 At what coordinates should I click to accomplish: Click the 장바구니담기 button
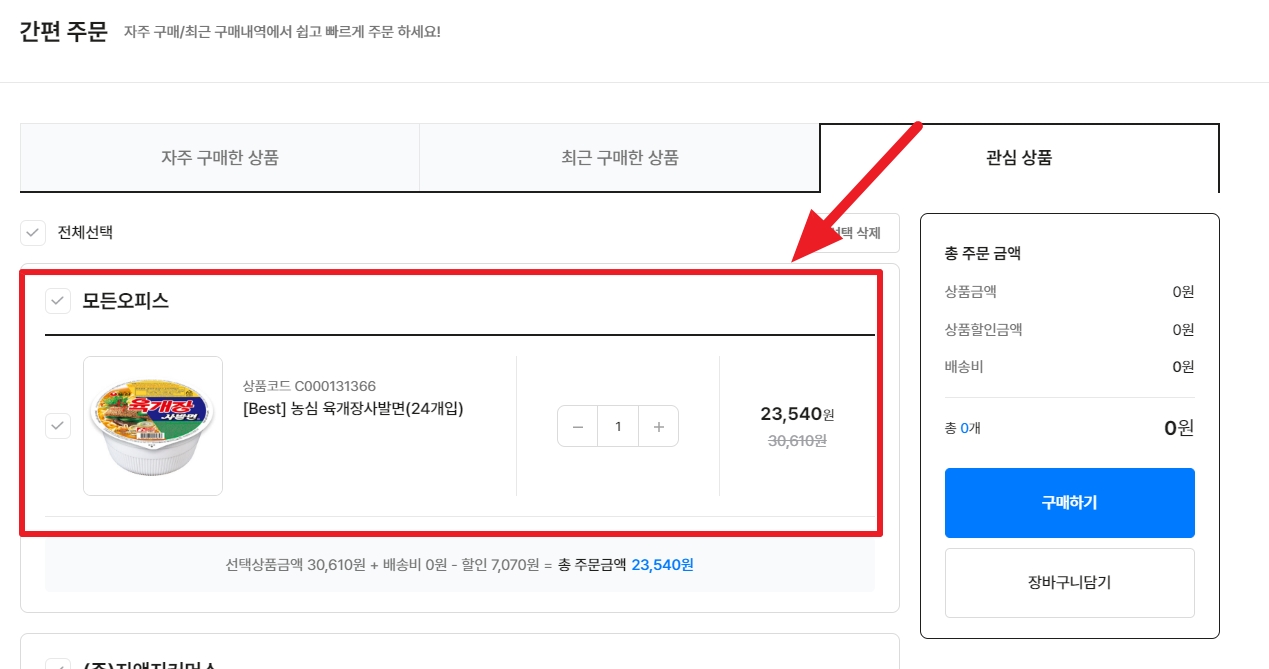tap(1069, 583)
